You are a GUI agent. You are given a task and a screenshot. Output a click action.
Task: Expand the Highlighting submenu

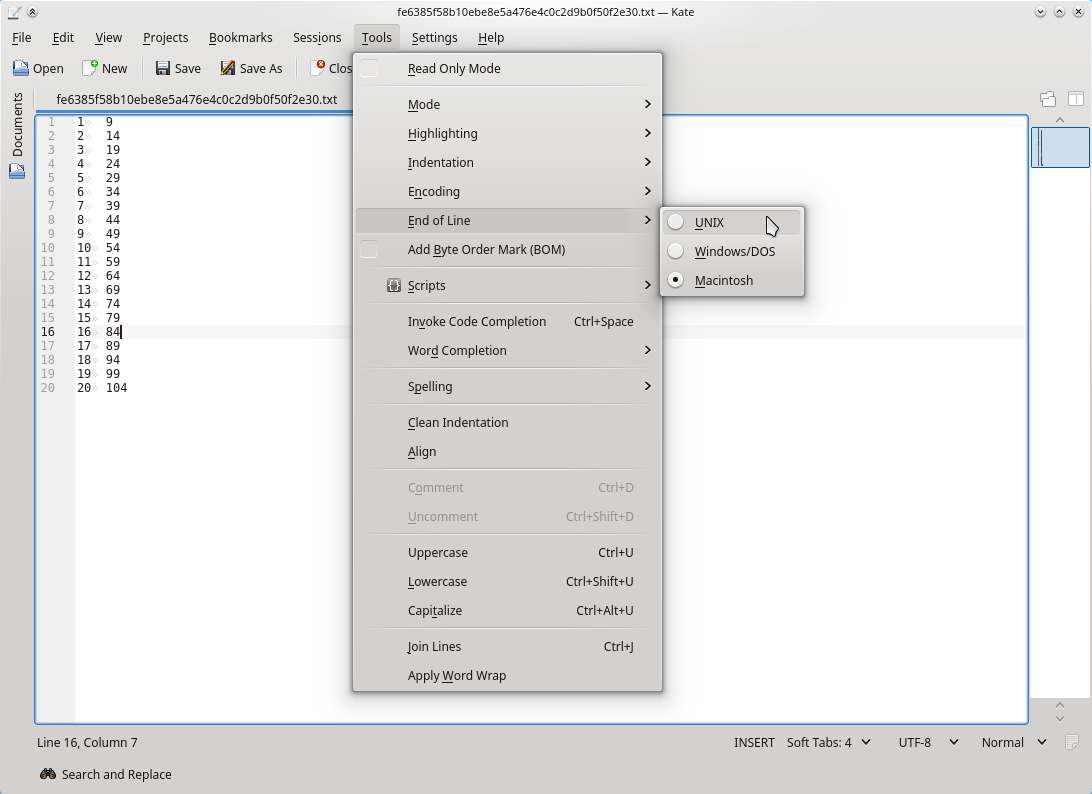[507, 134]
